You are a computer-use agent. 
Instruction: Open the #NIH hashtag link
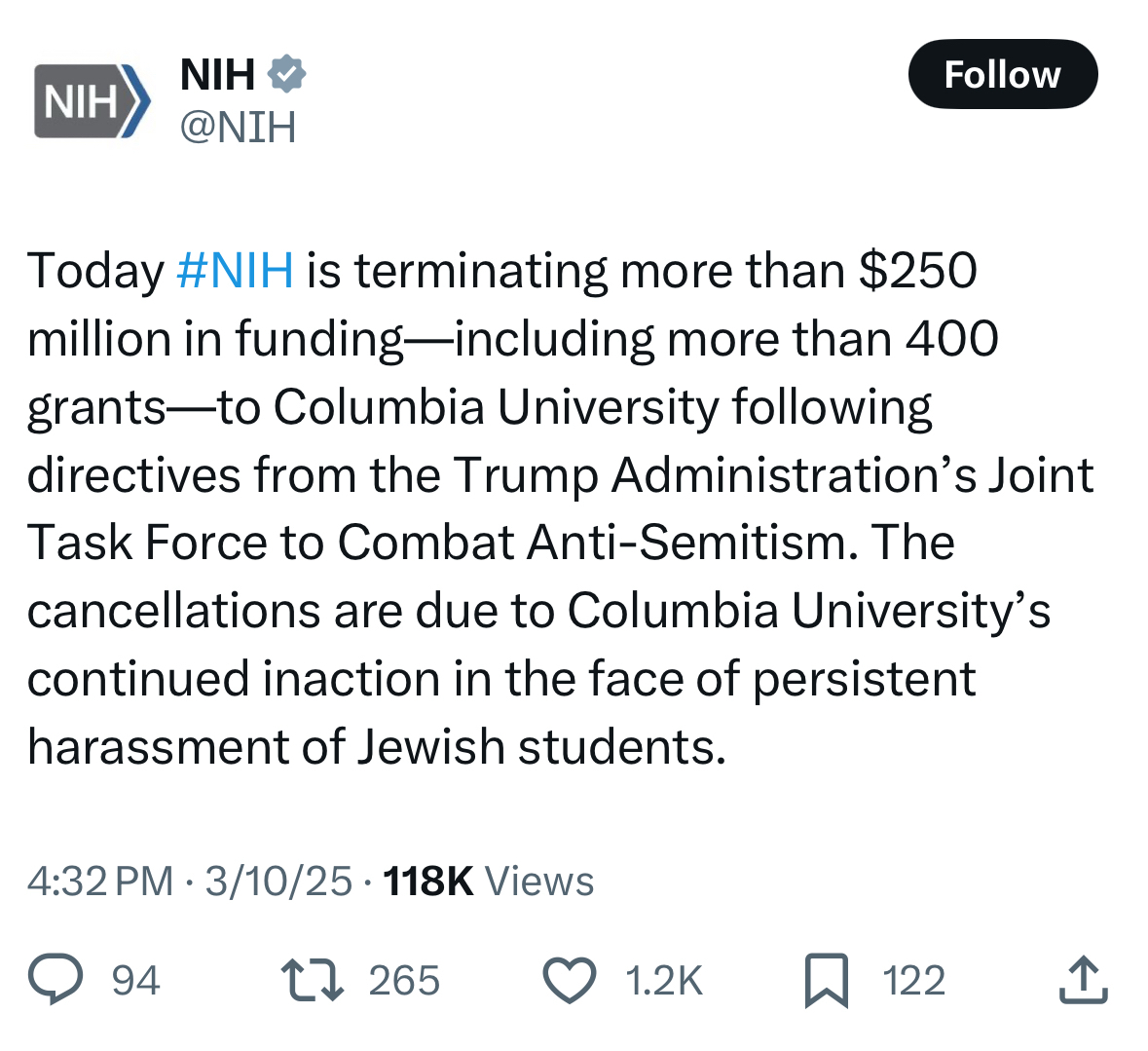tap(236, 270)
